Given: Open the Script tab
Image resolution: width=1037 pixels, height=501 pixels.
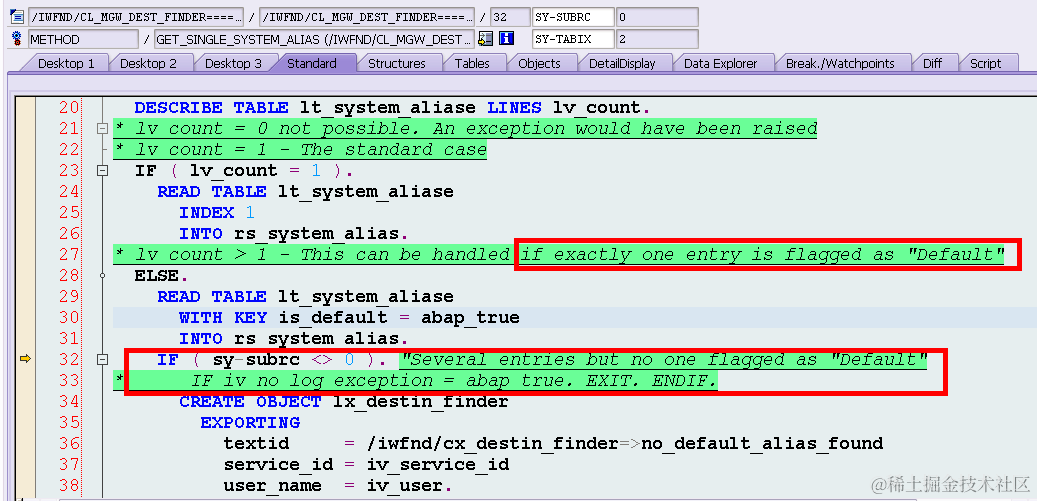Looking at the screenshot, I should pos(985,63).
